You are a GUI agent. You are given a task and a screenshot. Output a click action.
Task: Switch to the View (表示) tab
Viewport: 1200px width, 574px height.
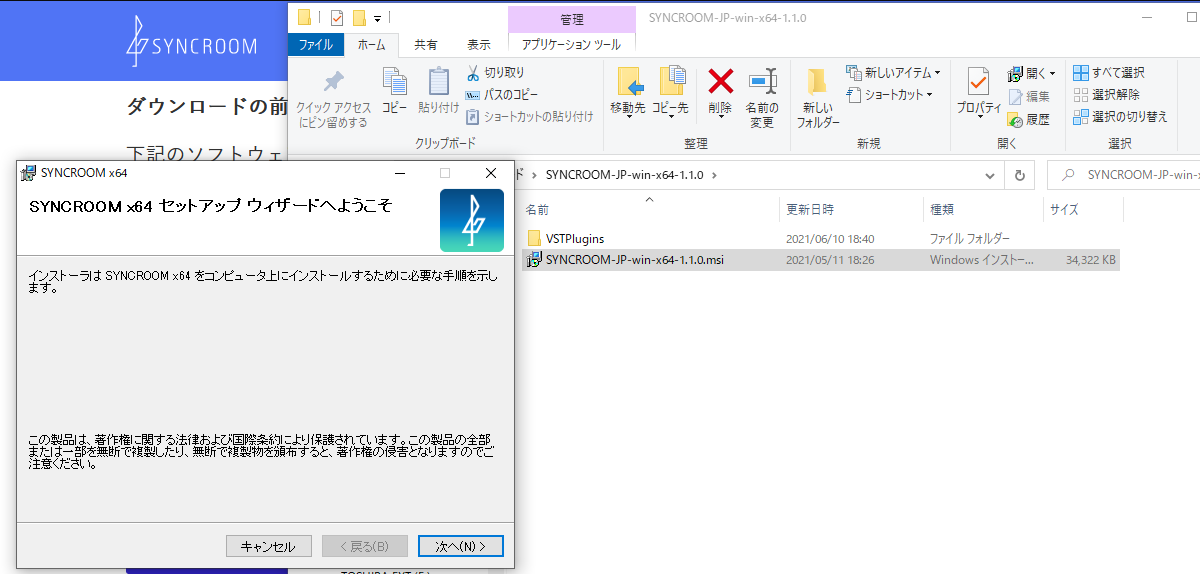tap(479, 45)
